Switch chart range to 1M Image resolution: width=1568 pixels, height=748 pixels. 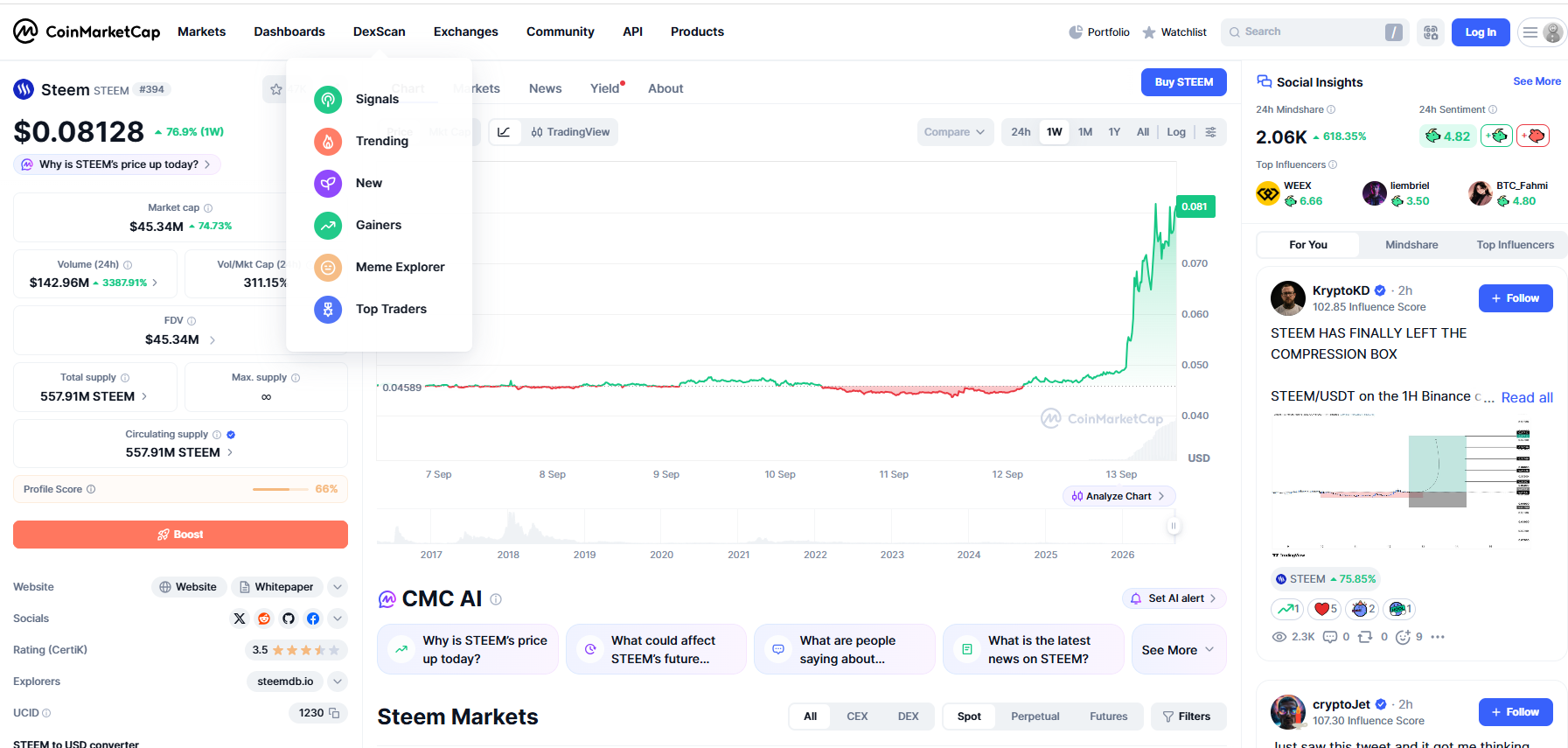(1085, 132)
